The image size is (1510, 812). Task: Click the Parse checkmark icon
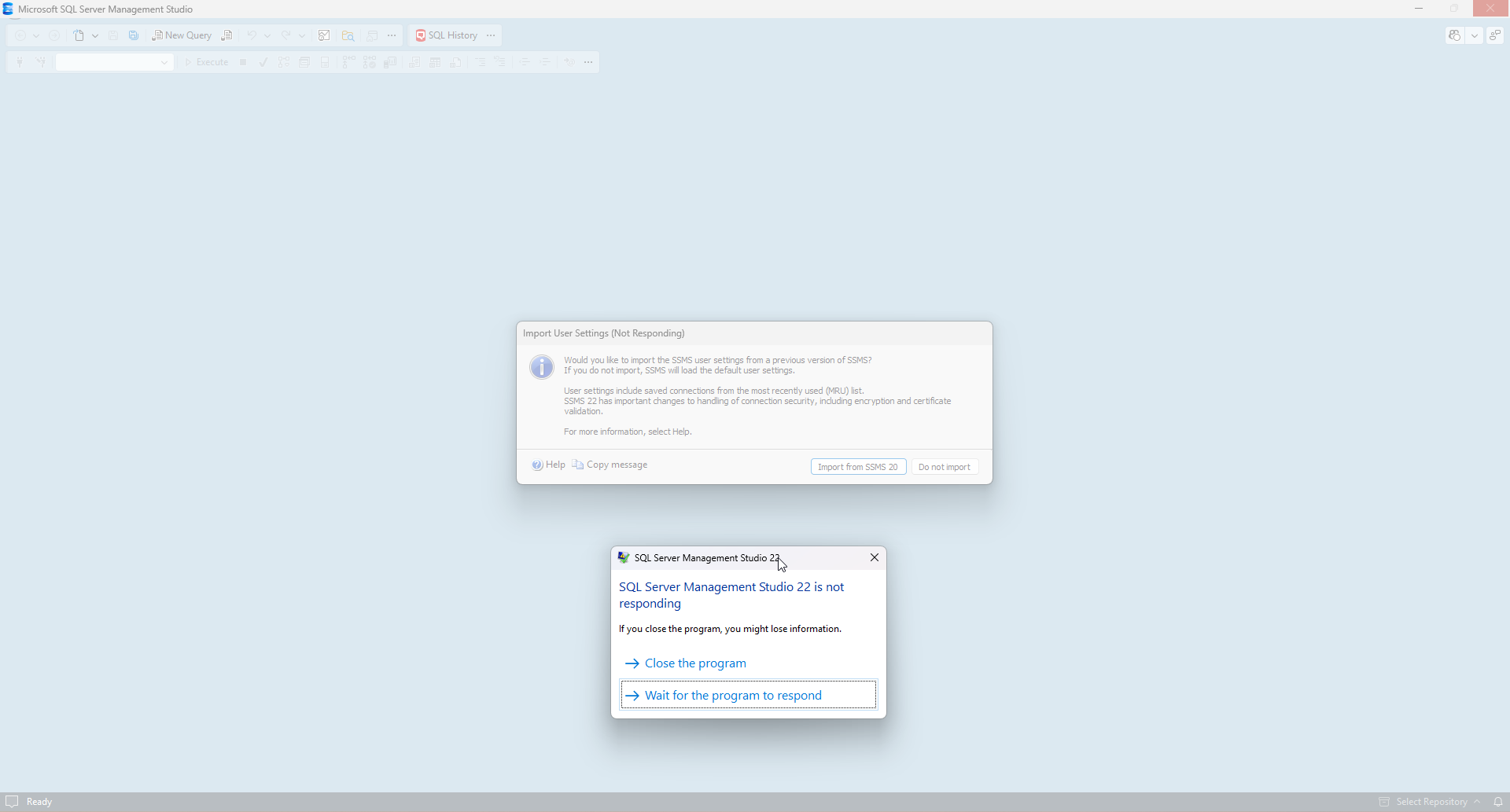point(263,62)
